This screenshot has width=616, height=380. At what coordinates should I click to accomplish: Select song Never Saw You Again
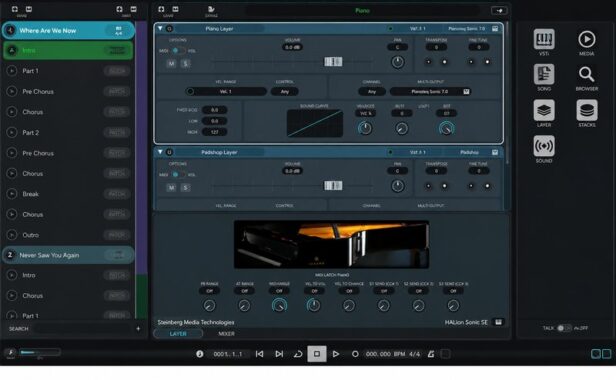[68, 255]
